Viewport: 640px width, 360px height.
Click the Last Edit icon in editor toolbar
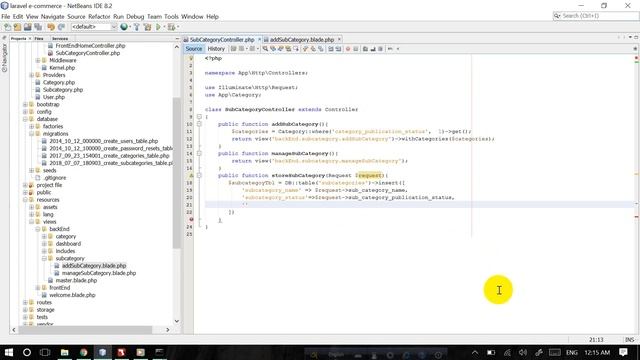(233, 49)
